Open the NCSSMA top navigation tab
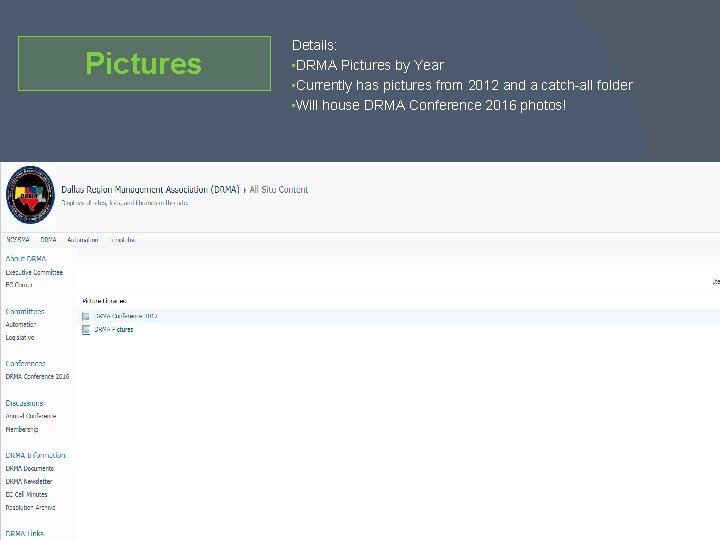Viewport: 720px width, 540px height. click(x=18, y=240)
